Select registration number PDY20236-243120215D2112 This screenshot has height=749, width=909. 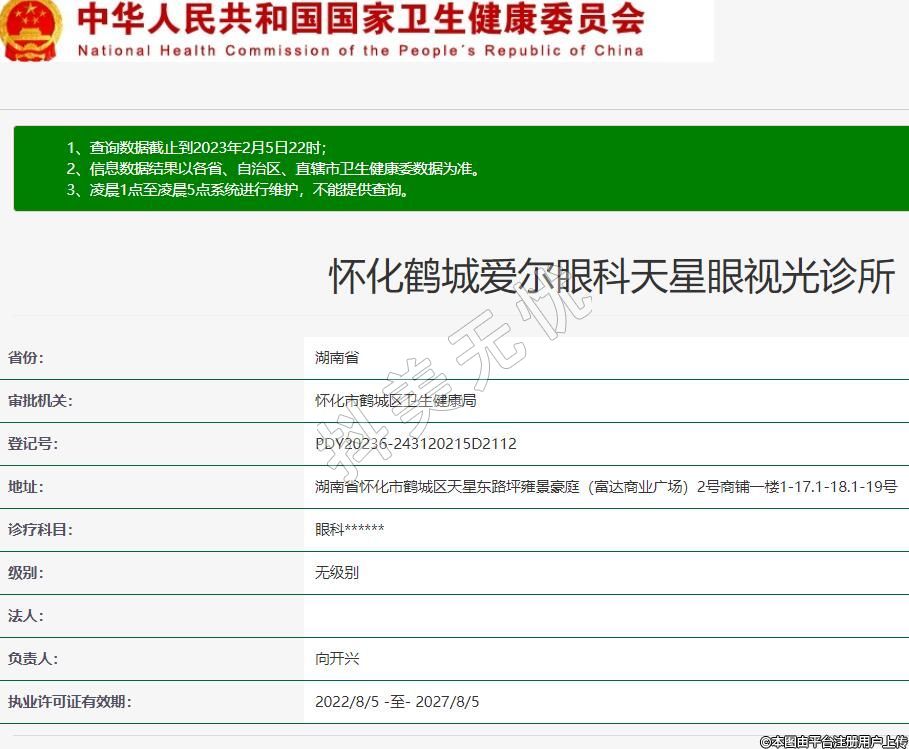(415, 444)
